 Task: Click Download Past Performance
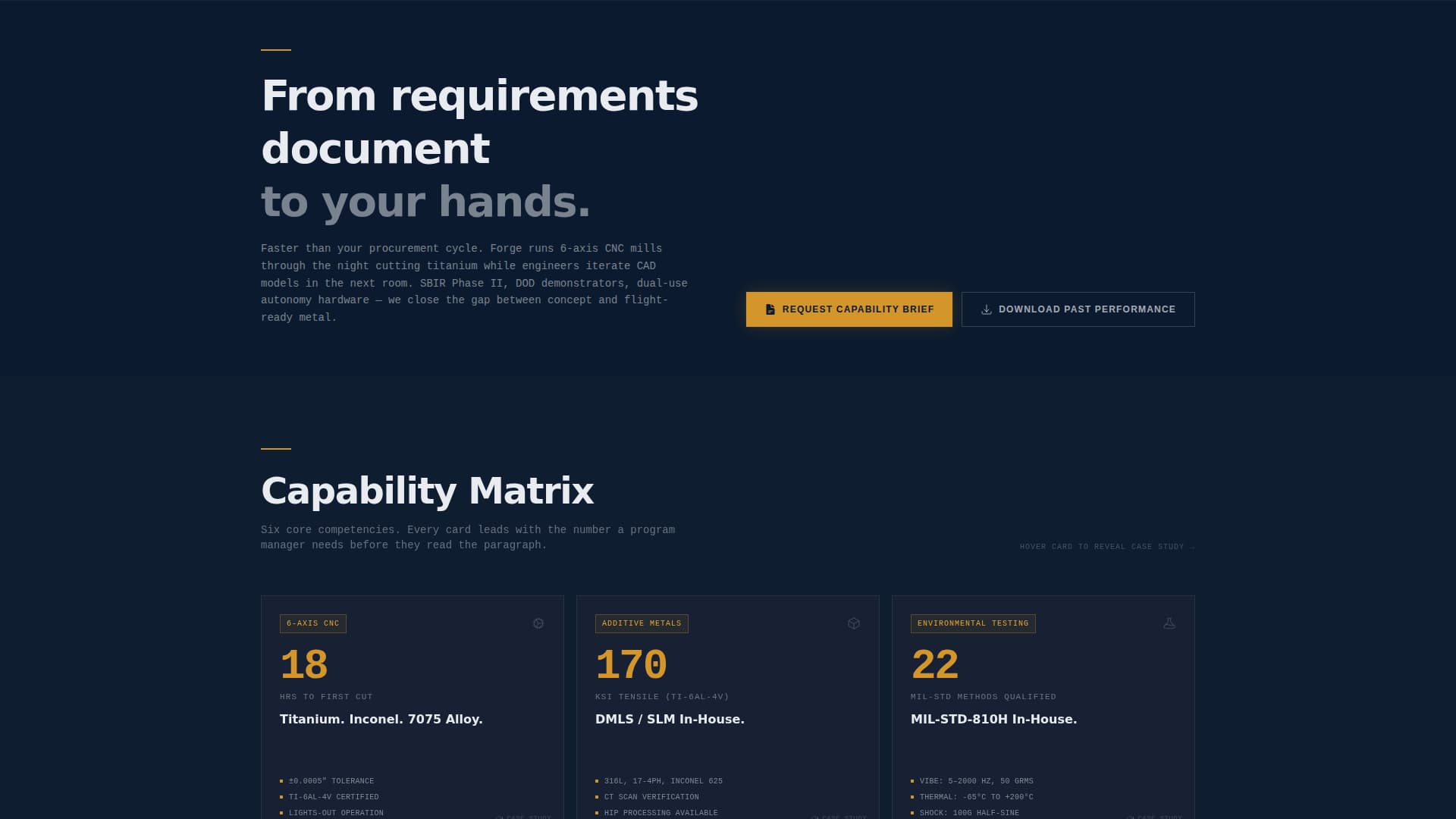[x=1078, y=309]
